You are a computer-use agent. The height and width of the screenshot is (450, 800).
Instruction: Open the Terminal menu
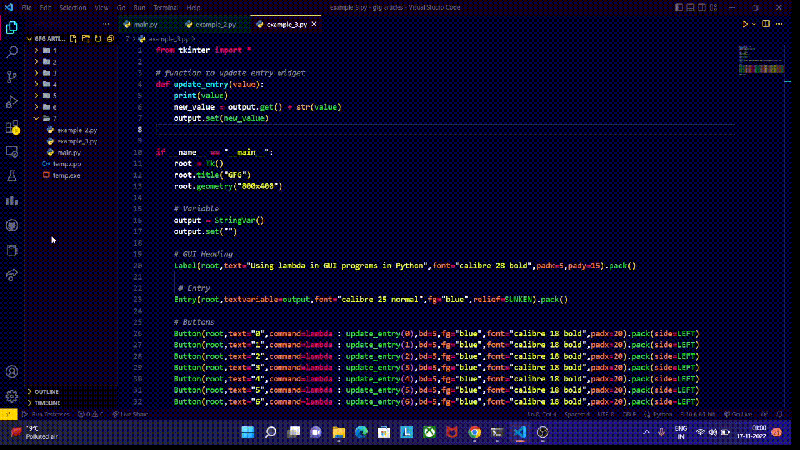point(166,8)
